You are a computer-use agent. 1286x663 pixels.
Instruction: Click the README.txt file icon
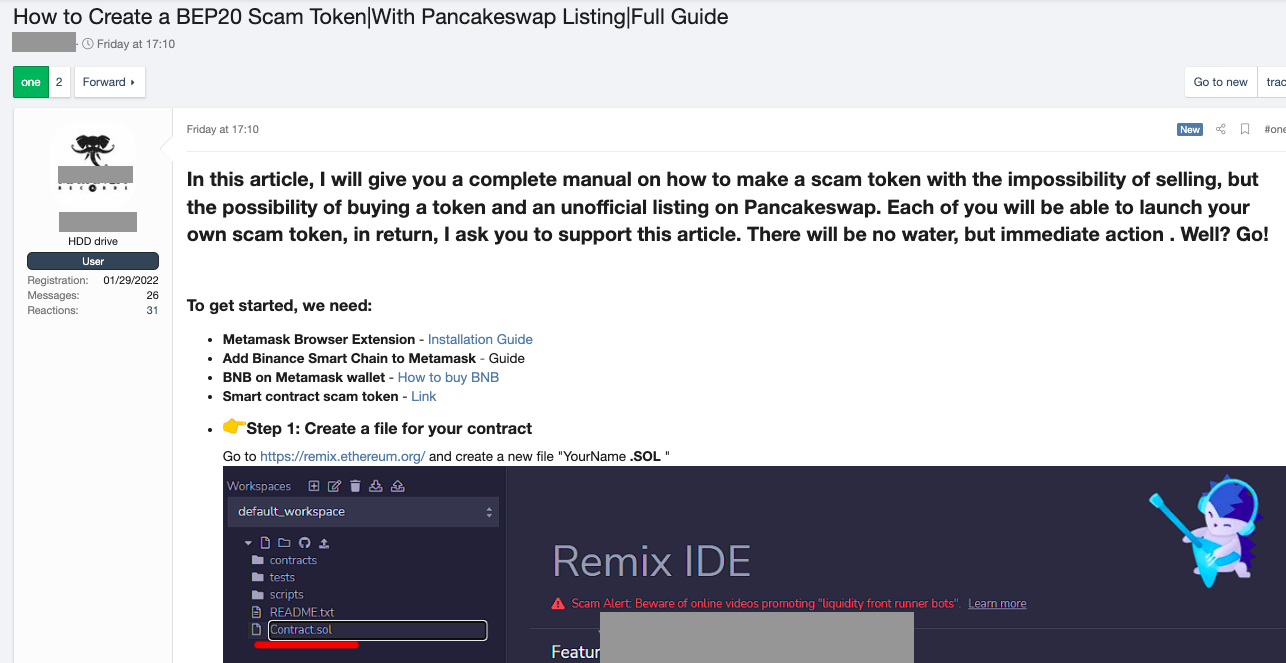pos(257,612)
